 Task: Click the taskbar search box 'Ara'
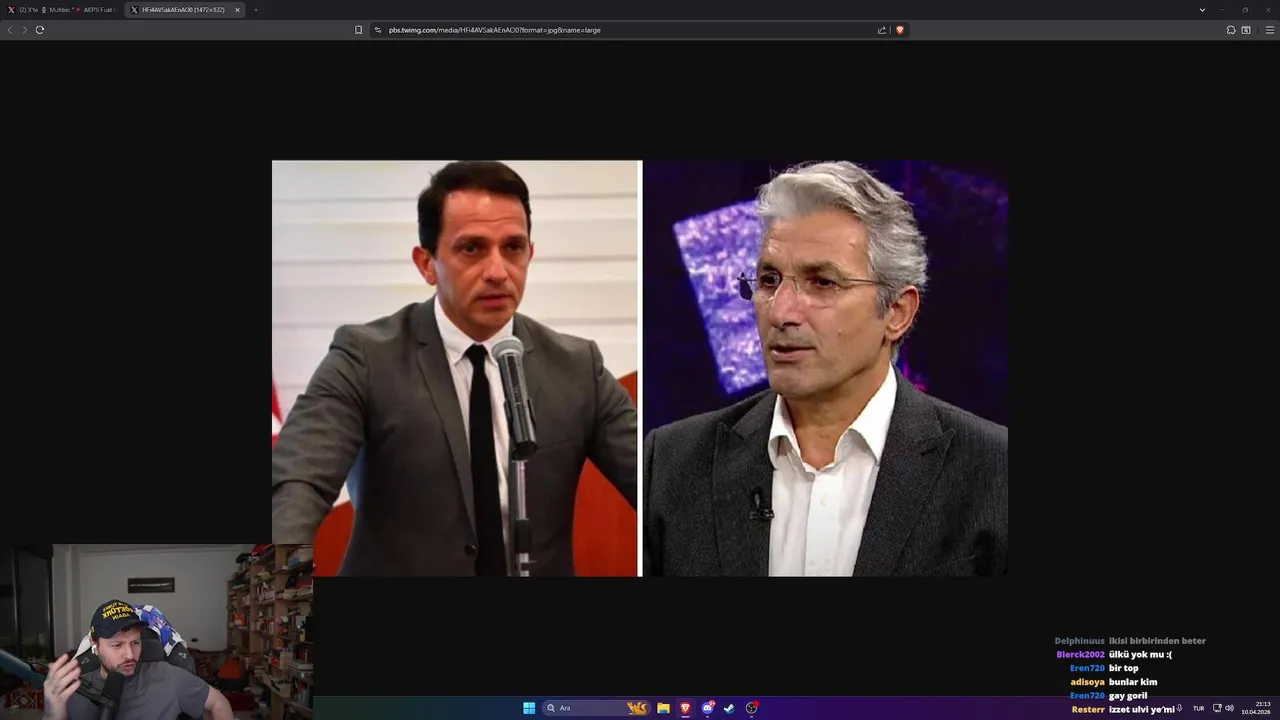click(597, 708)
